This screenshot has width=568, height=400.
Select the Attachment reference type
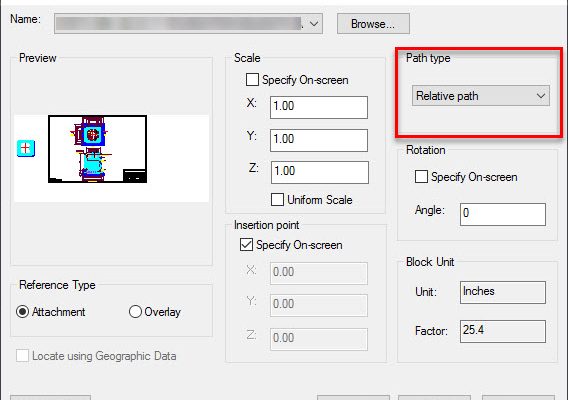coord(22,312)
